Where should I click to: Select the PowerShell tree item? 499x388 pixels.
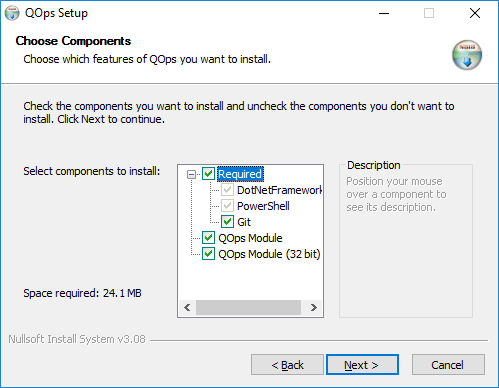pos(263,206)
